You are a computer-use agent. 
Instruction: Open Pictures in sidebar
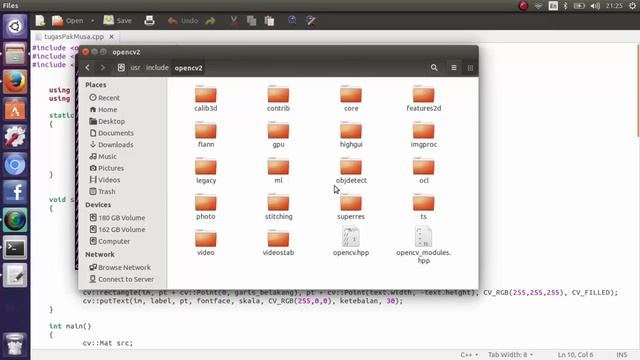[107, 168]
